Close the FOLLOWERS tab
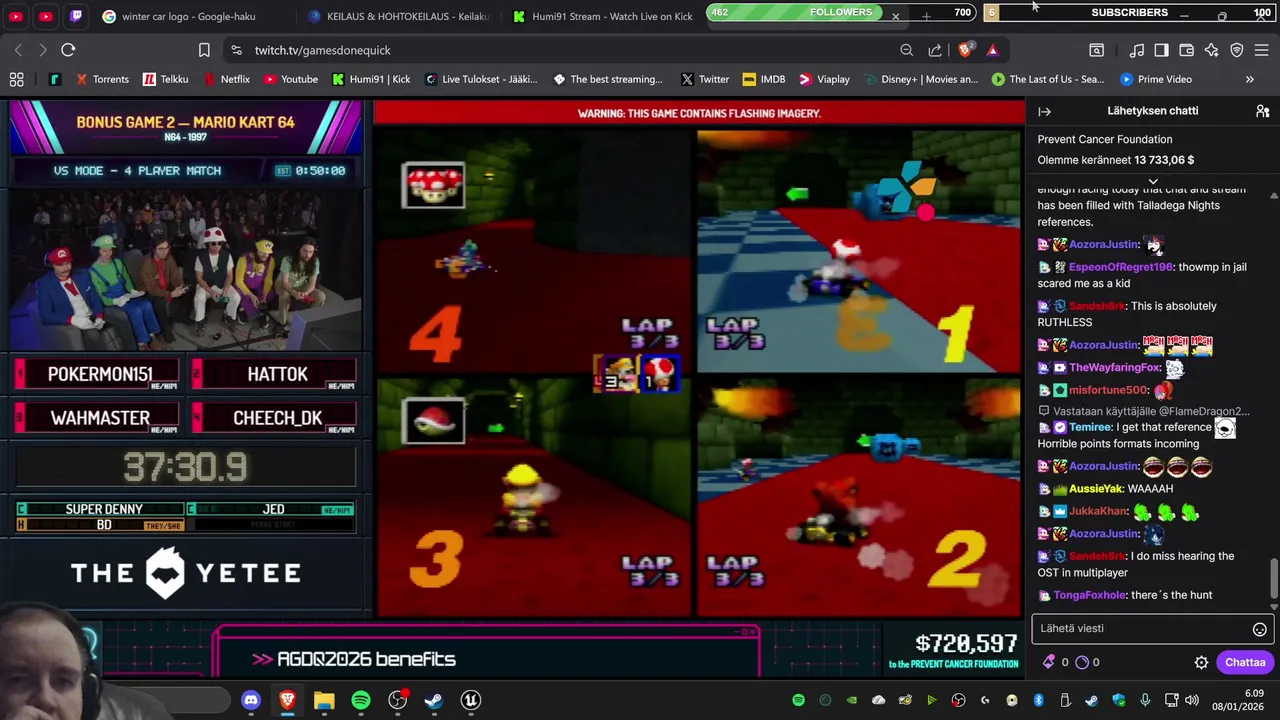The height and width of the screenshot is (720, 1280). click(895, 16)
